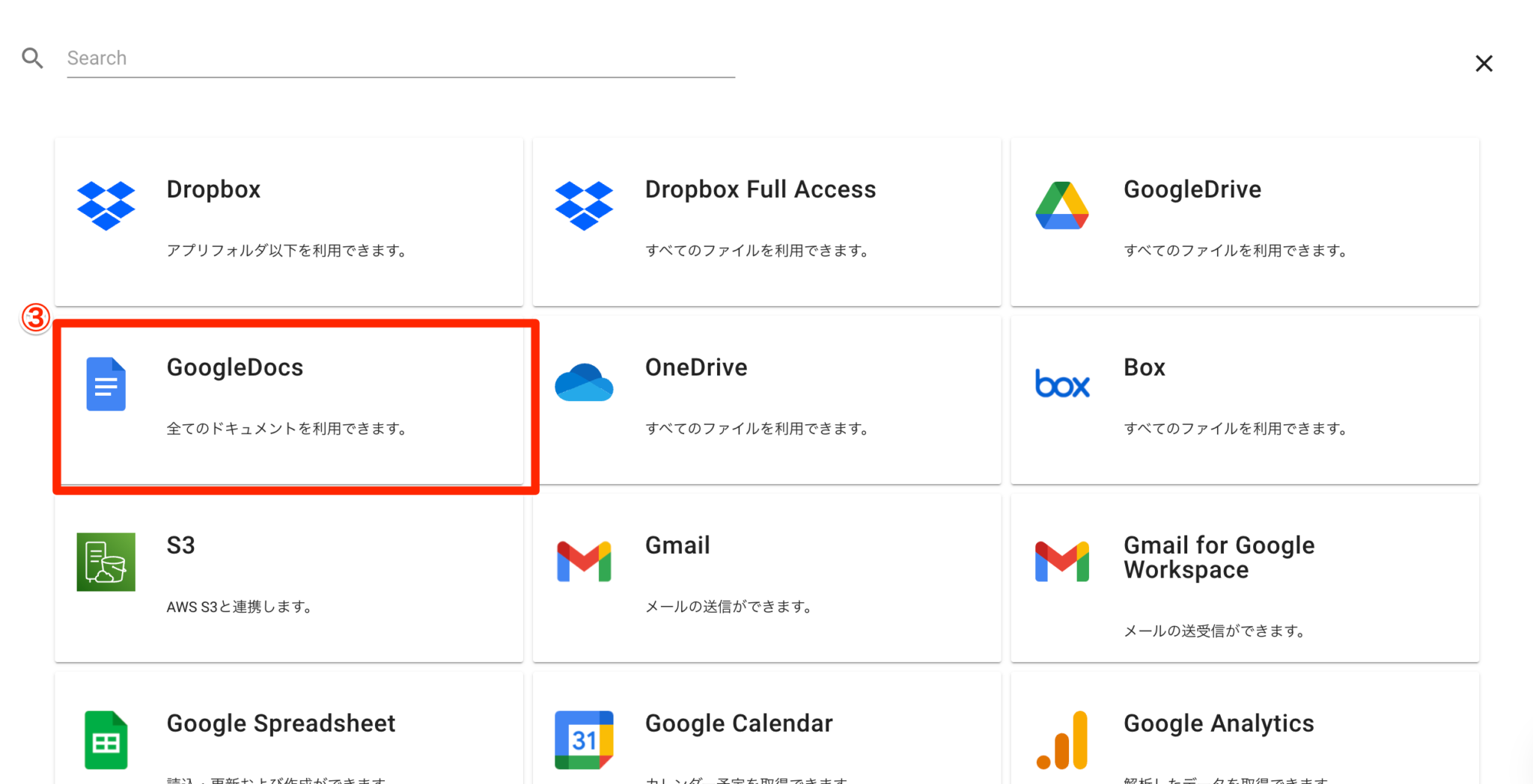Click the Dropbox logo icon
The height and width of the screenshot is (784, 1533).
click(106, 206)
